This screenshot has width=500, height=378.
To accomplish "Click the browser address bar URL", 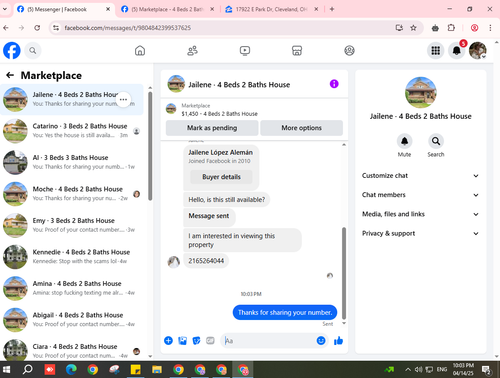I will coord(127,28).
